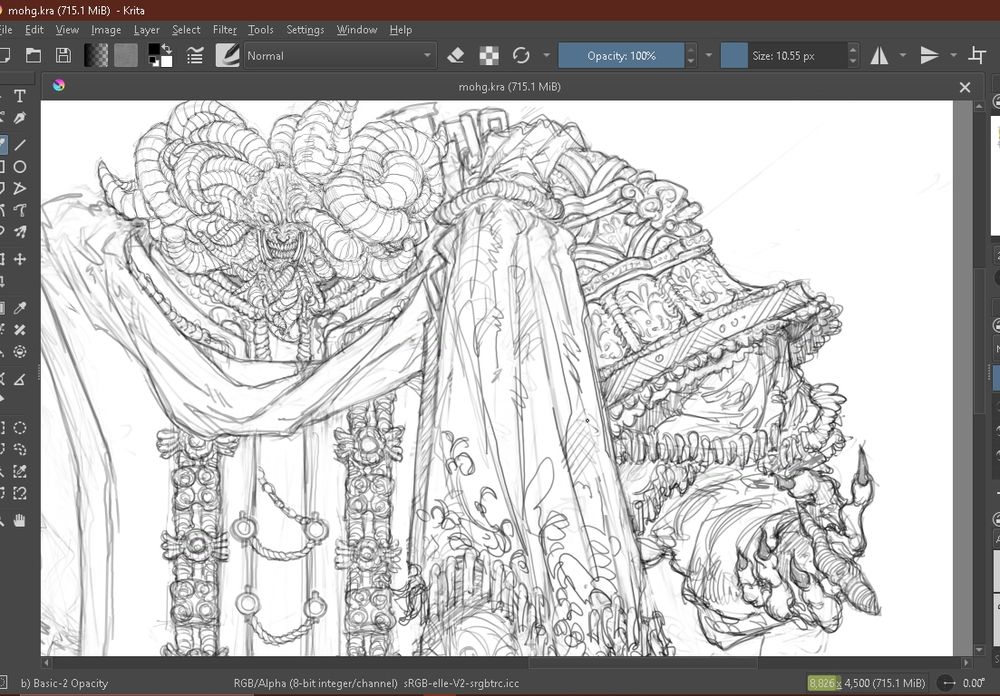
Task: Open the Normal blending mode dropdown
Action: pos(339,56)
